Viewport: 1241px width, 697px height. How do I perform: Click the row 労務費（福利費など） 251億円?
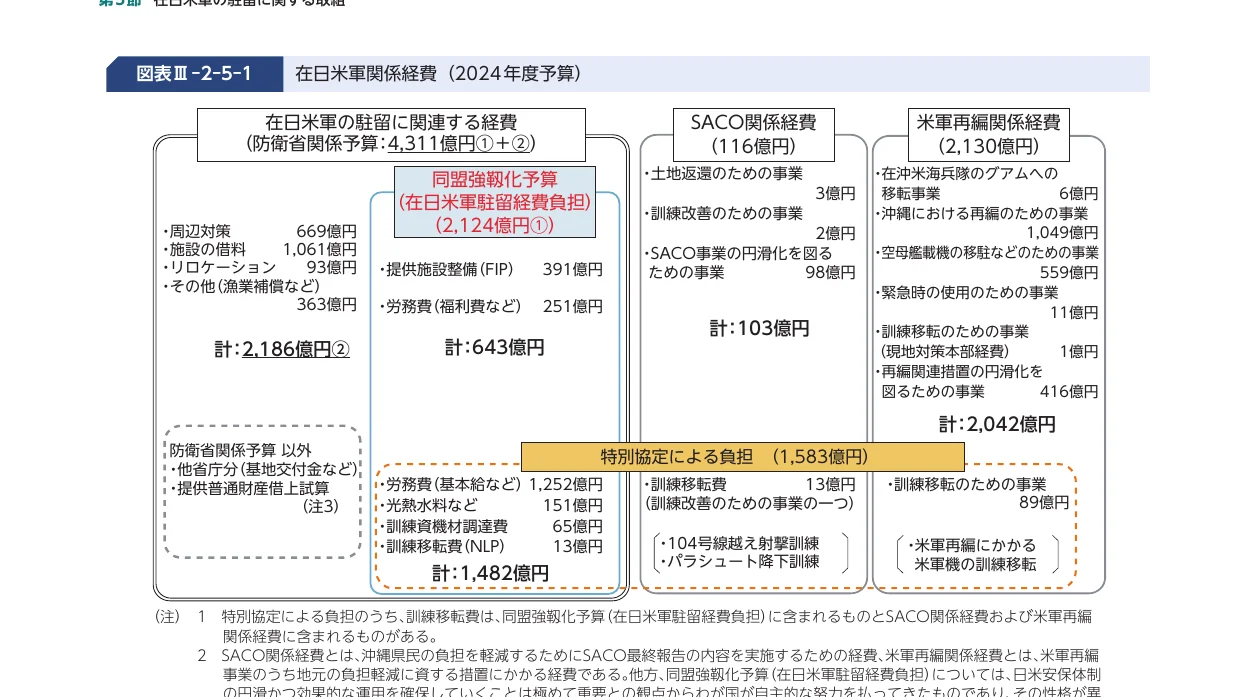click(491, 306)
